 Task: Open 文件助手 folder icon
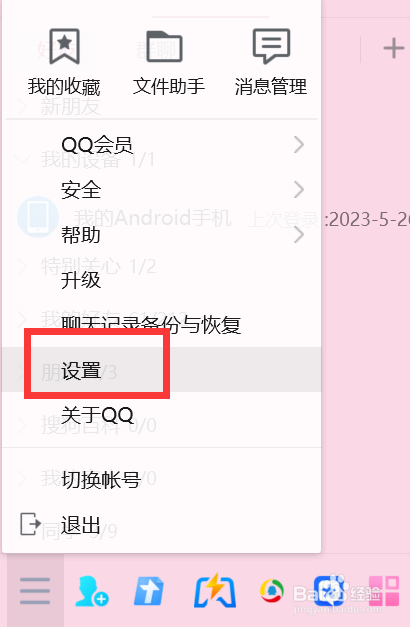[x=164, y=46]
